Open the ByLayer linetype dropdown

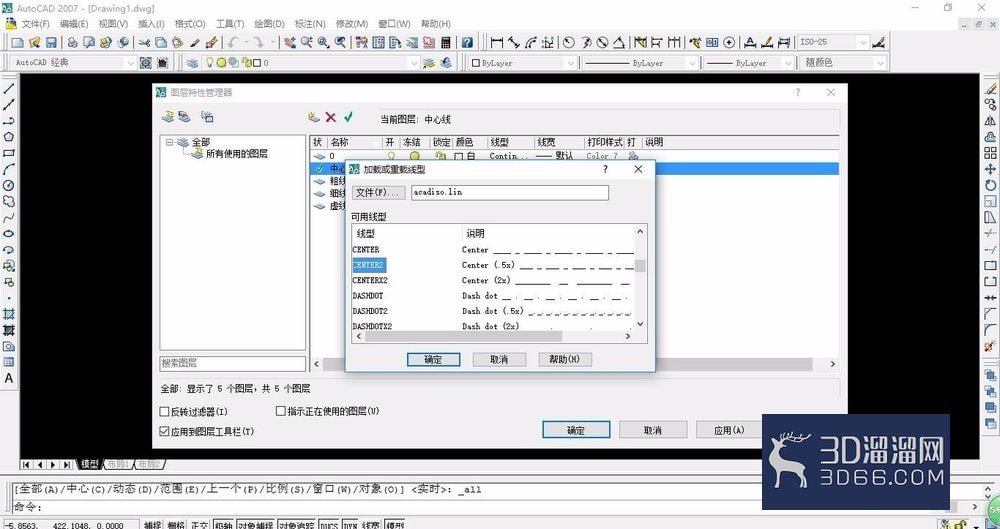pos(691,63)
